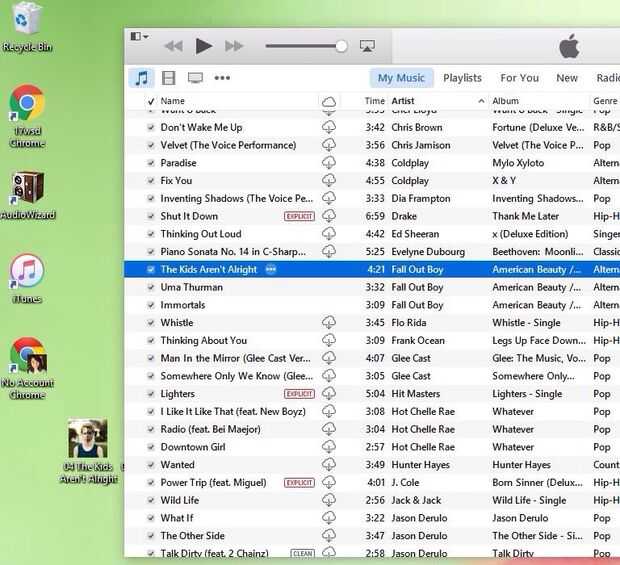Uncheck the Paradise song checkbox
This screenshot has width=620, height=565.
(x=151, y=163)
